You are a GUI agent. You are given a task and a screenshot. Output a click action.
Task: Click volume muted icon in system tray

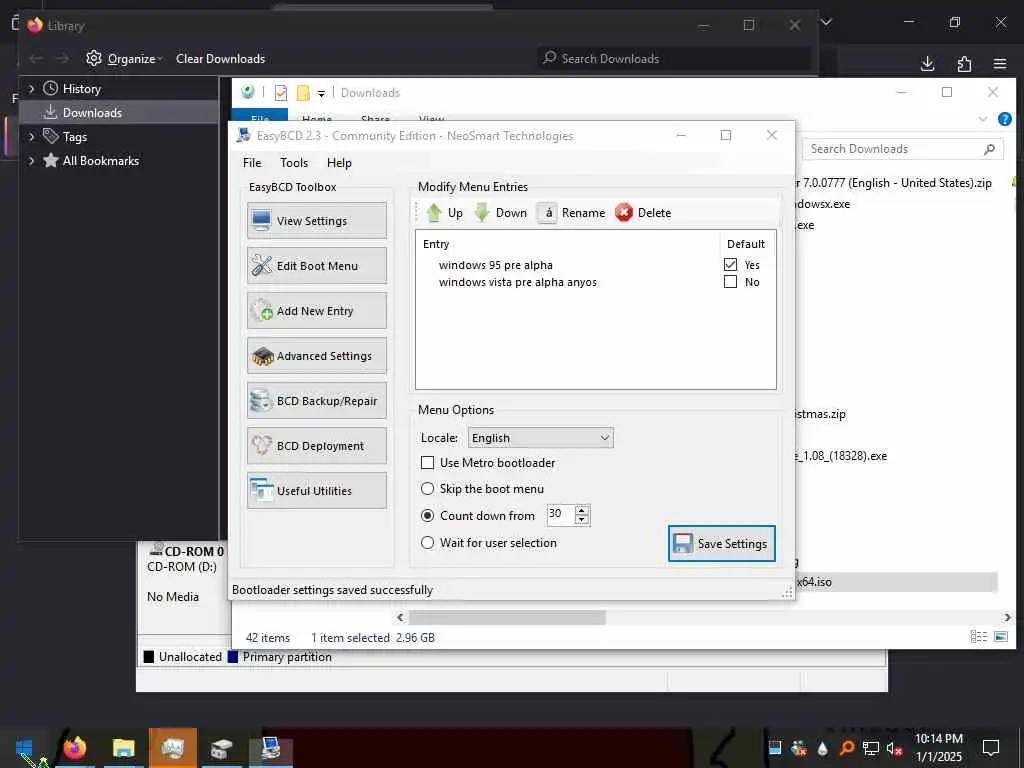(894, 748)
